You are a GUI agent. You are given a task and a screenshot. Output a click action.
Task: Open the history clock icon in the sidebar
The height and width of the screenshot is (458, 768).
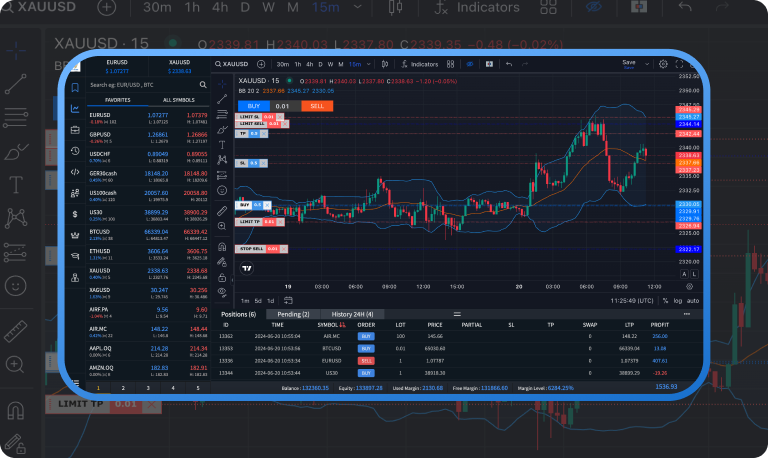coord(75,151)
